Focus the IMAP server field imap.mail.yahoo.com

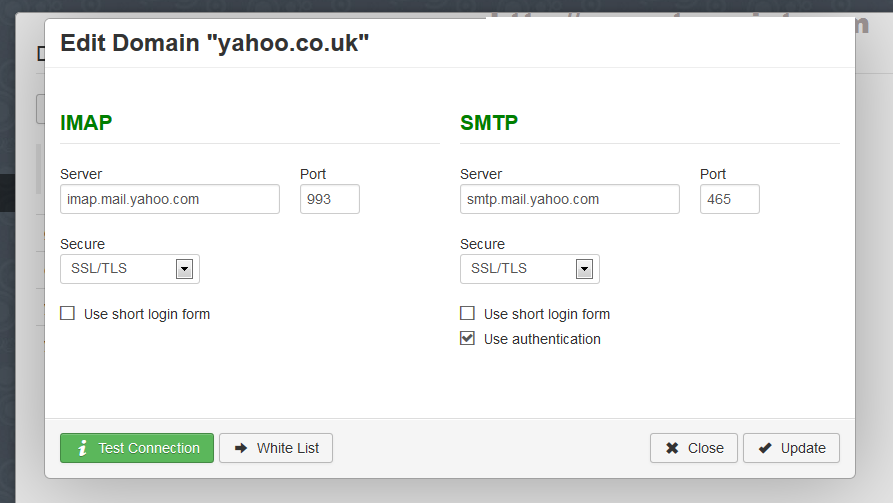click(x=169, y=199)
